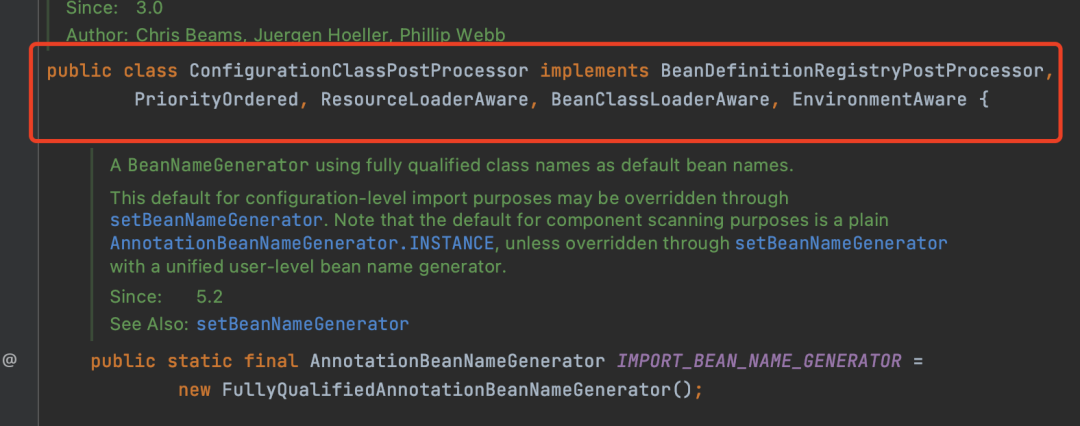Select the ConfigurationClassPostProcessor class name
The width and height of the screenshot is (1080, 426).
click(x=359, y=70)
